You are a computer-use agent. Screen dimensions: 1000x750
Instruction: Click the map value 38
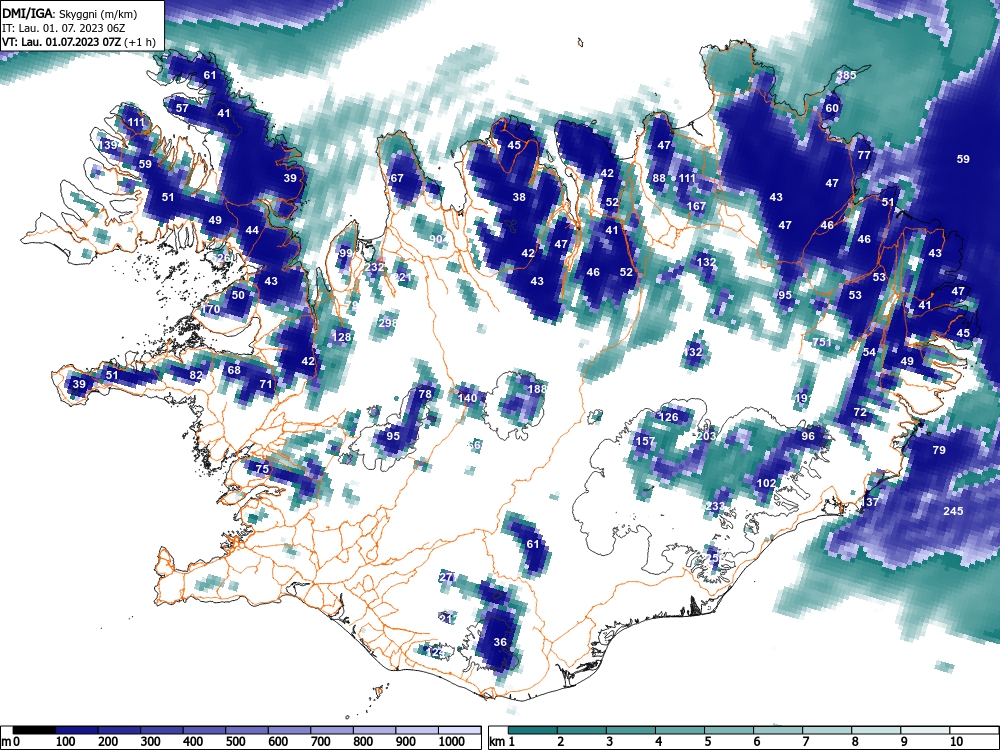coord(519,197)
